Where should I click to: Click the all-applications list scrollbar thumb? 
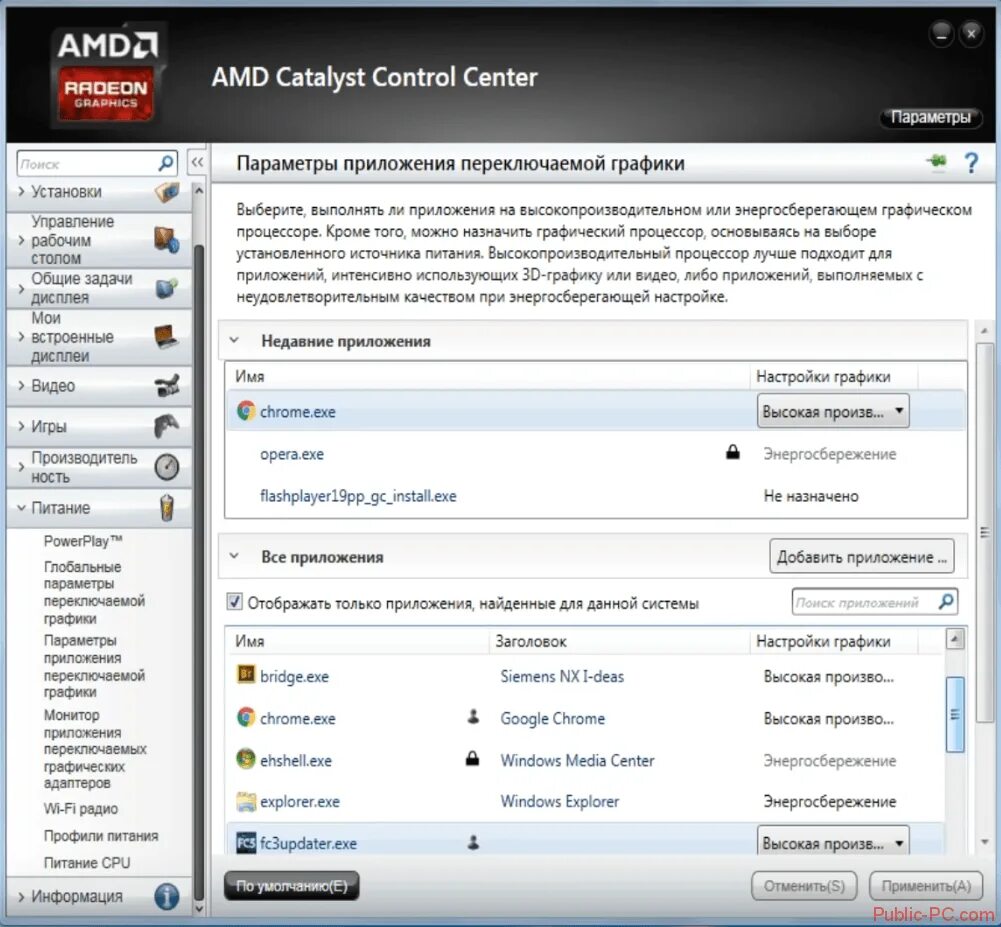(x=954, y=714)
